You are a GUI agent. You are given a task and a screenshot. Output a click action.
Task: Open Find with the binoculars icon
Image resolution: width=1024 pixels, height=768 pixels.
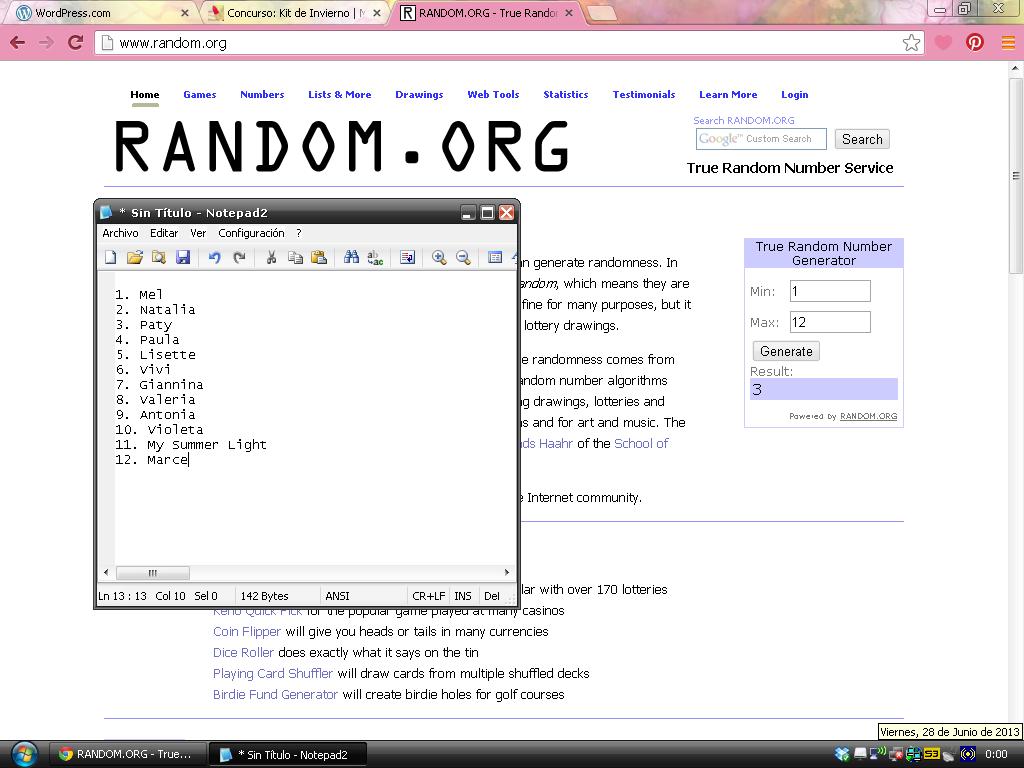(351, 258)
